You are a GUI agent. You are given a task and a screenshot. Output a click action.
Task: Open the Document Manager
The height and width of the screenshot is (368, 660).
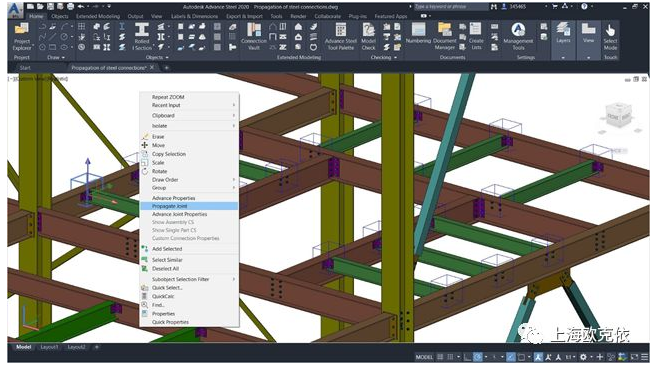point(444,37)
